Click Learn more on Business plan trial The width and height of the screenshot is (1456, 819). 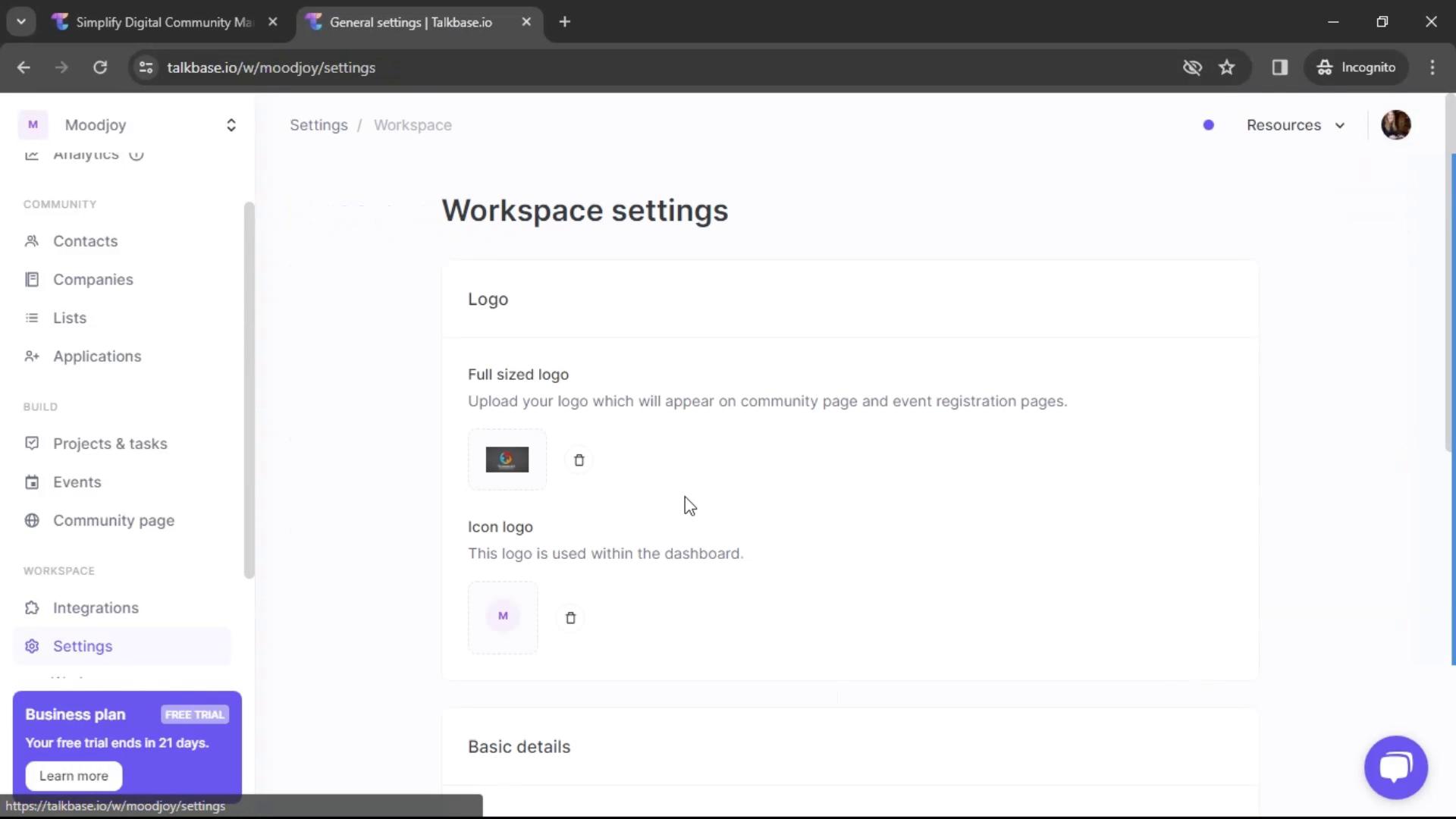(x=73, y=775)
